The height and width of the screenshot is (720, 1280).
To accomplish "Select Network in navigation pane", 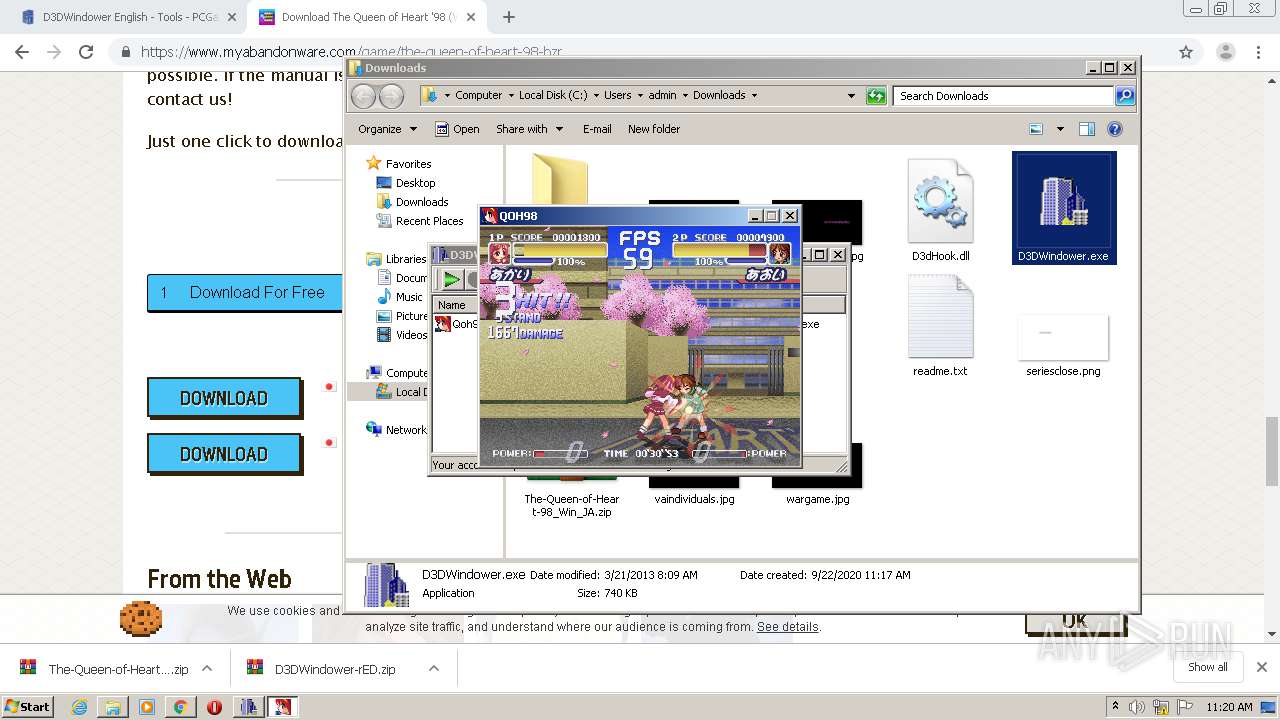I will (x=406, y=430).
